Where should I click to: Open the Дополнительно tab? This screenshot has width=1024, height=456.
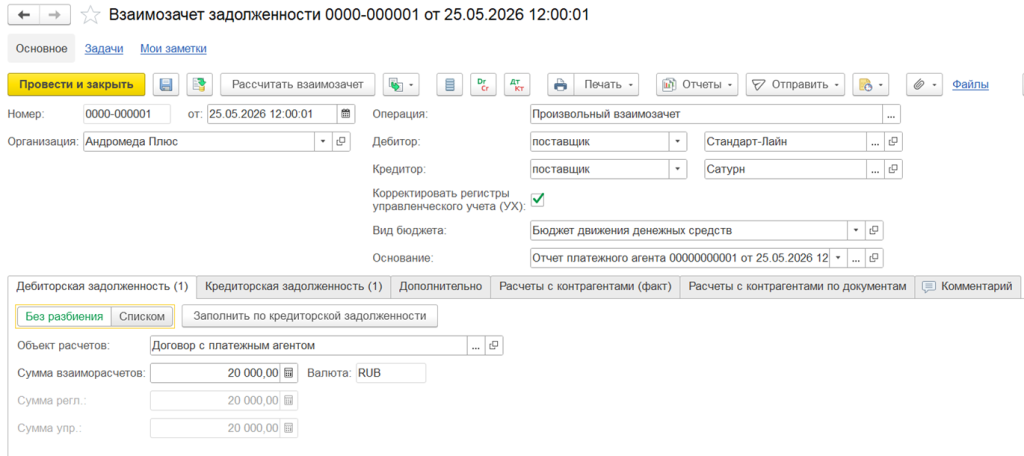coord(440,286)
